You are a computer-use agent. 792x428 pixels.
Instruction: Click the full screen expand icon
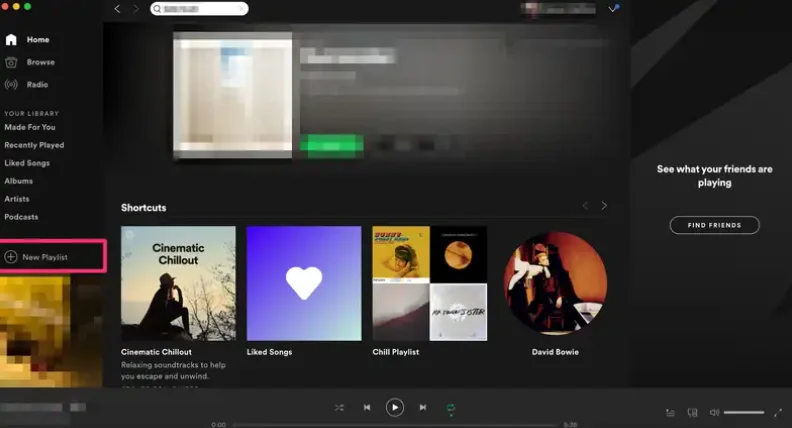coord(778,413)
